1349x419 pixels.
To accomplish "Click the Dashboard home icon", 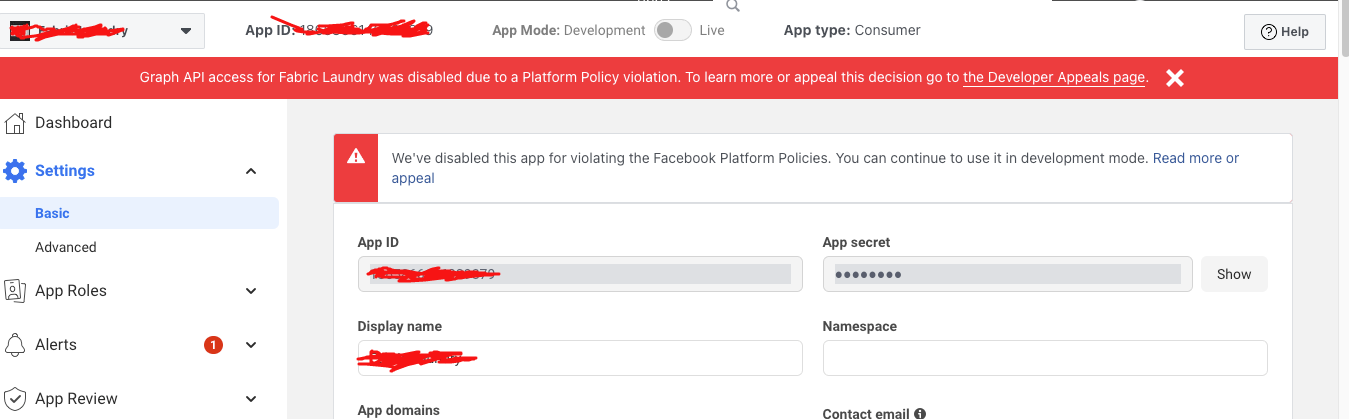I will (14, 123).
